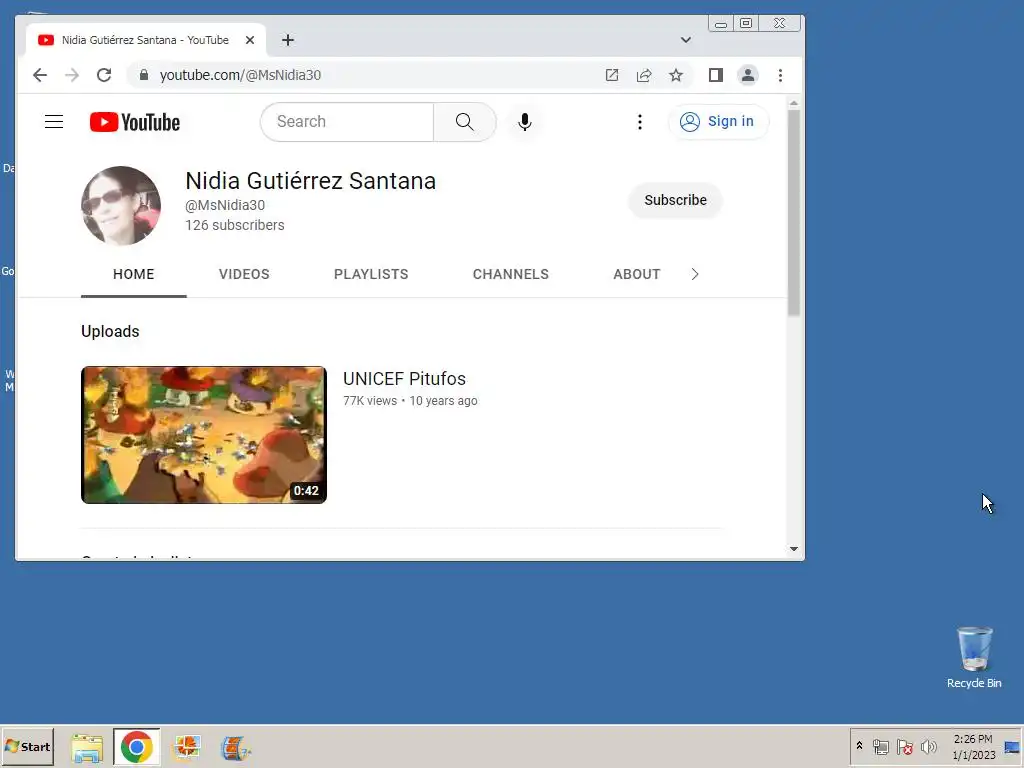Open the Chrome three-dot customize menu
Image resolution: width=1024 pixels, height=768 pixels.
[780, 75]
